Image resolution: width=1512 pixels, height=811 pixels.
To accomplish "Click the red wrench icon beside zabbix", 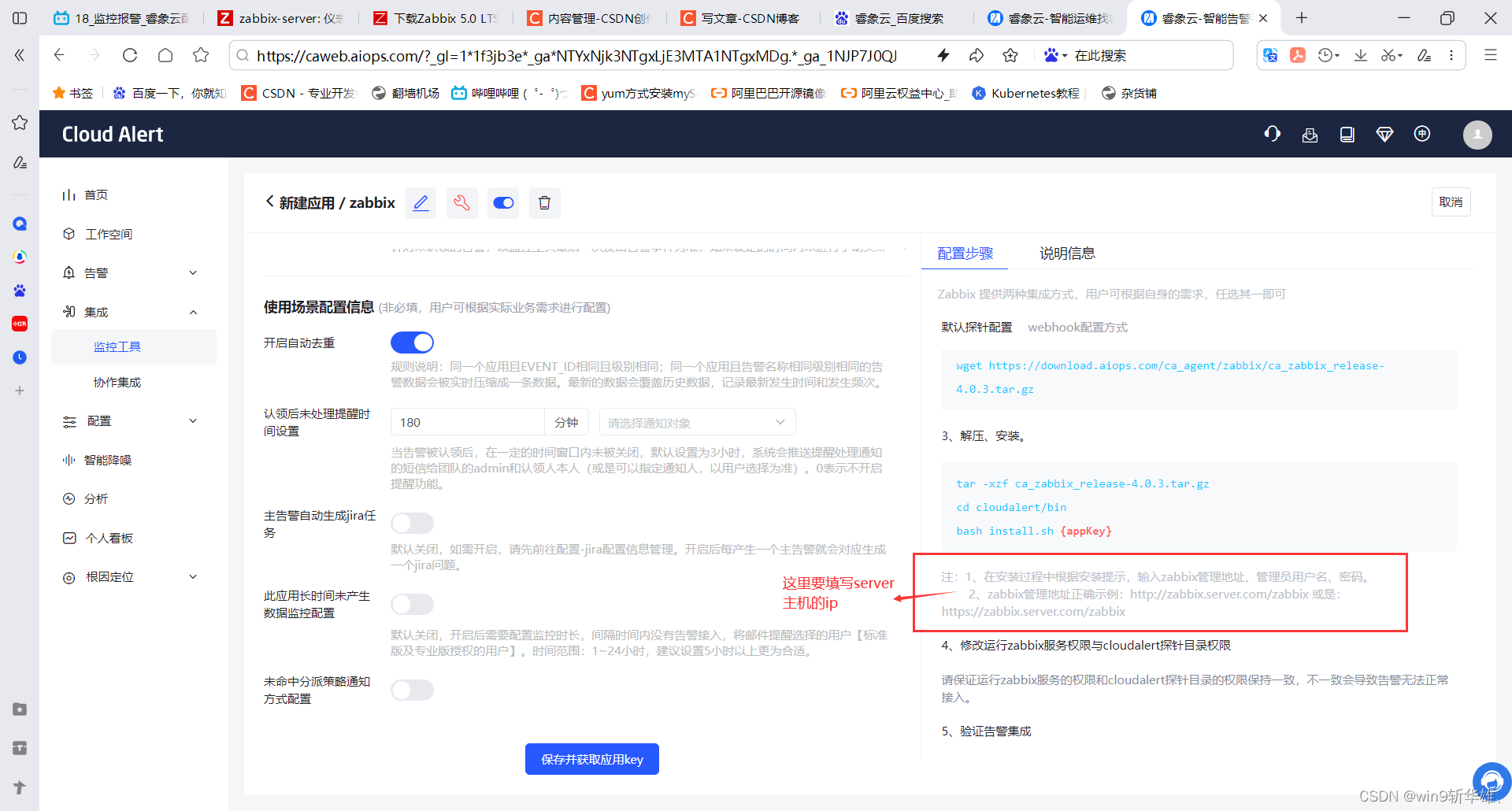I will pyautogui.click(x=462, y=203).
